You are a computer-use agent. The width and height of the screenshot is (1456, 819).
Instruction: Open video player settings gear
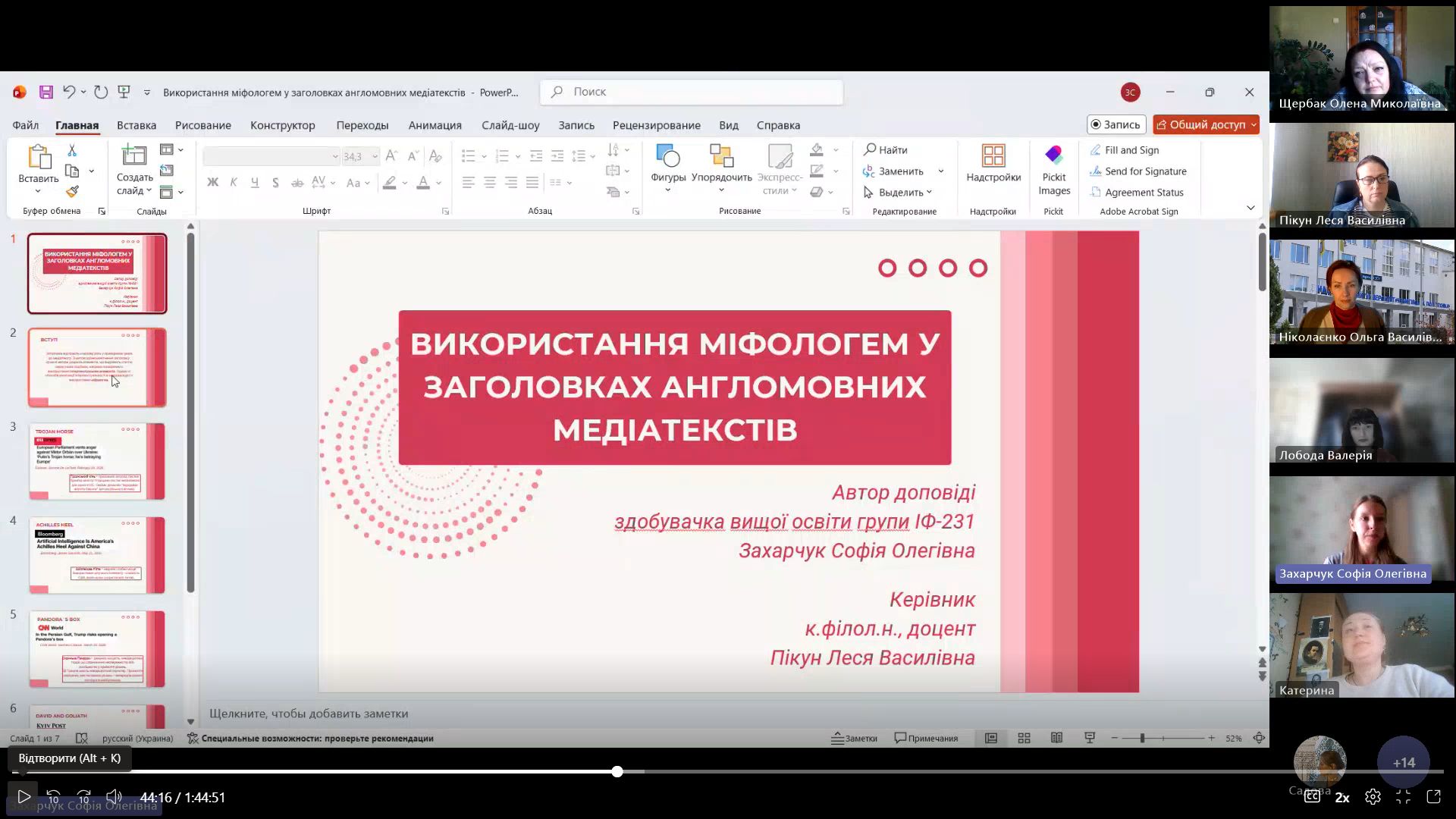tap(1373, 797)
